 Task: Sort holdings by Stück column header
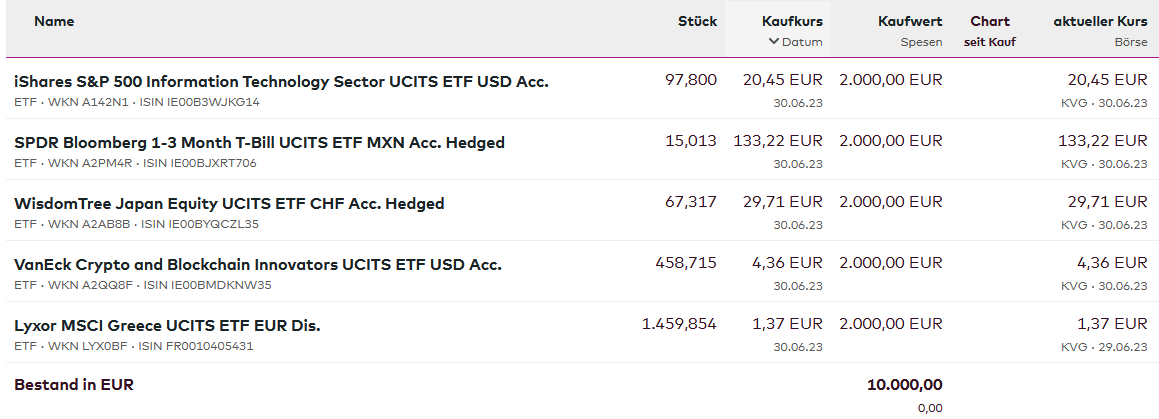697,21
